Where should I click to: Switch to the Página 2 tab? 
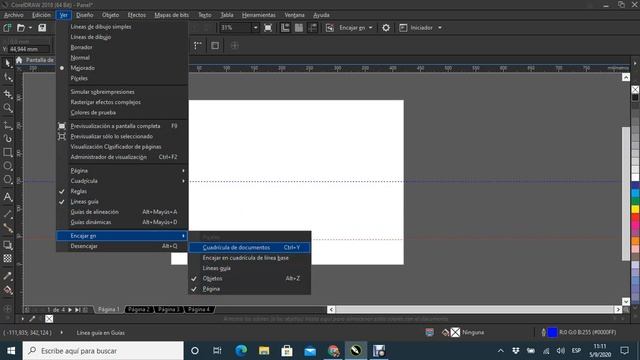(x=139, y=309)
